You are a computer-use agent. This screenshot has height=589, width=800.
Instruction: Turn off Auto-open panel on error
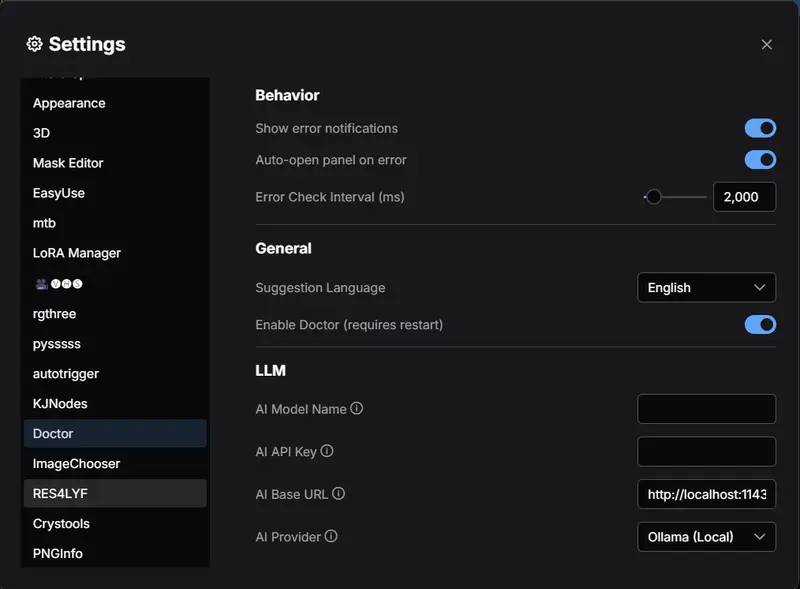[x=760, y=160]
